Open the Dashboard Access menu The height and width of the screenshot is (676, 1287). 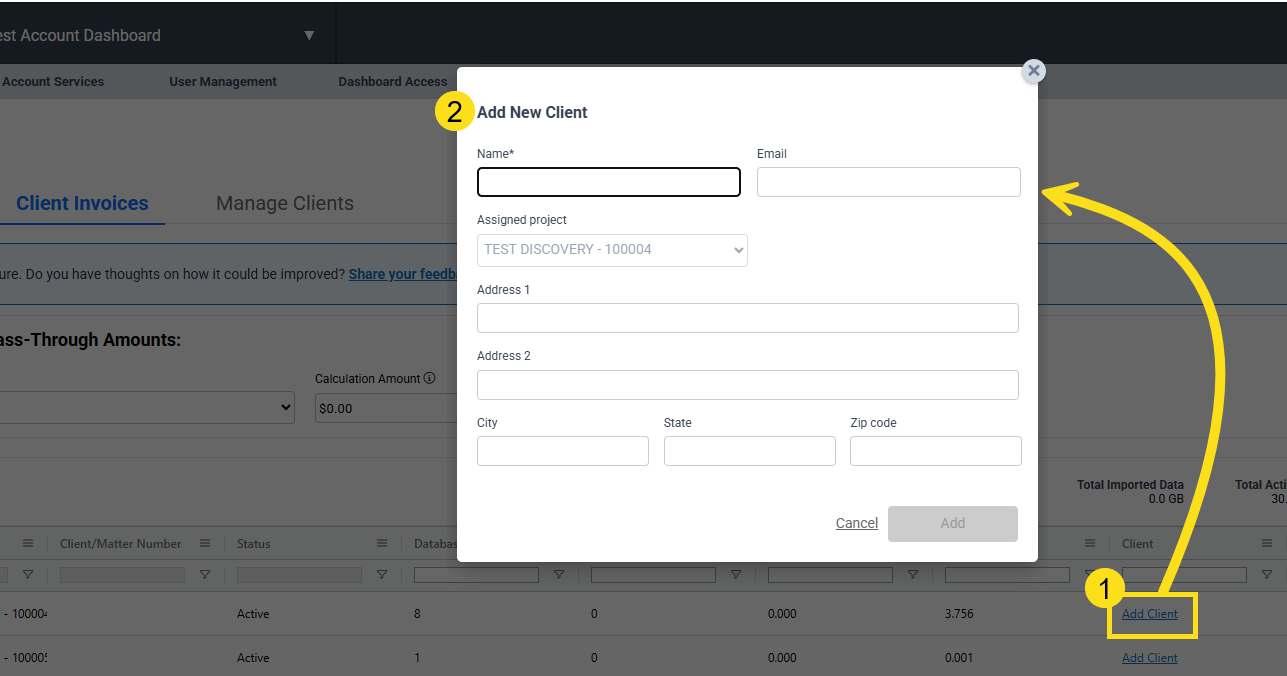point(393,82)
